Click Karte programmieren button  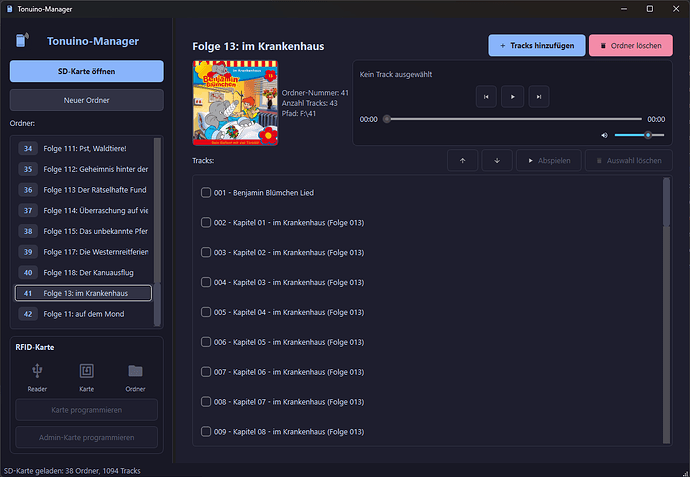pyautogui.click(x=87, y=410)
